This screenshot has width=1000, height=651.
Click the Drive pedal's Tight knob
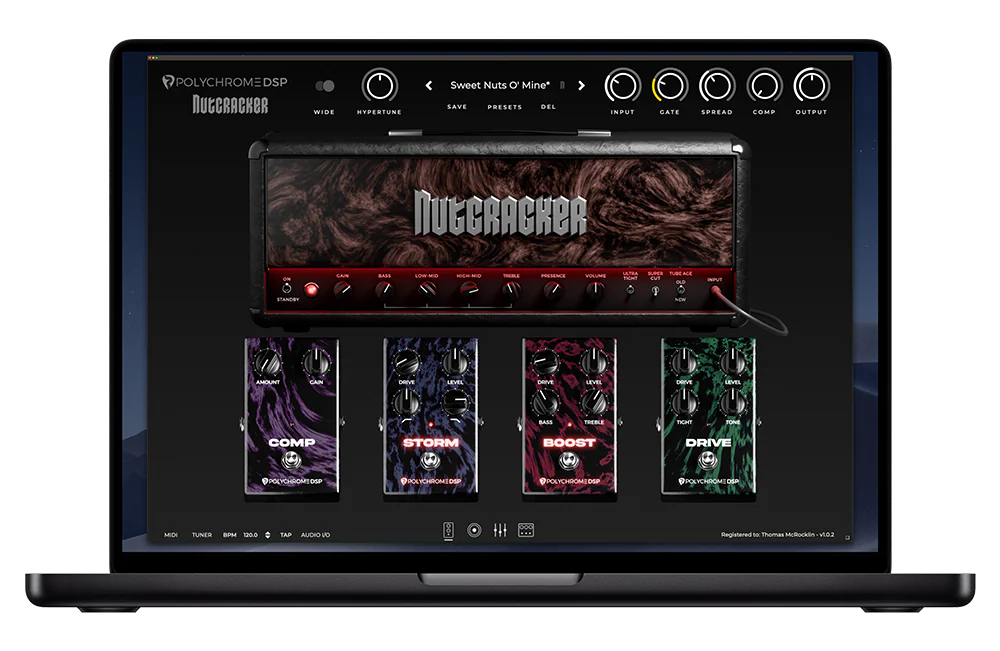coord(684,403)
